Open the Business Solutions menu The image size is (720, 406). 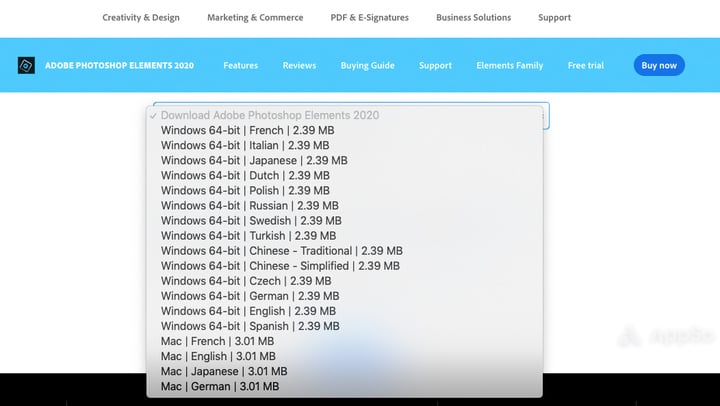473,17
